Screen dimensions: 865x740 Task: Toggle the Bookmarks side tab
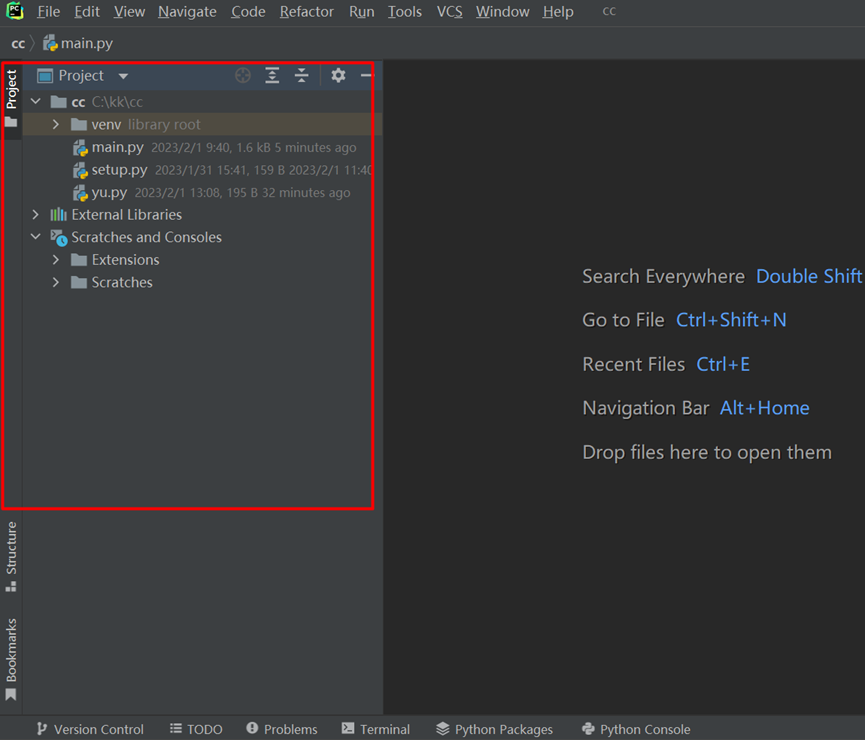11,659
